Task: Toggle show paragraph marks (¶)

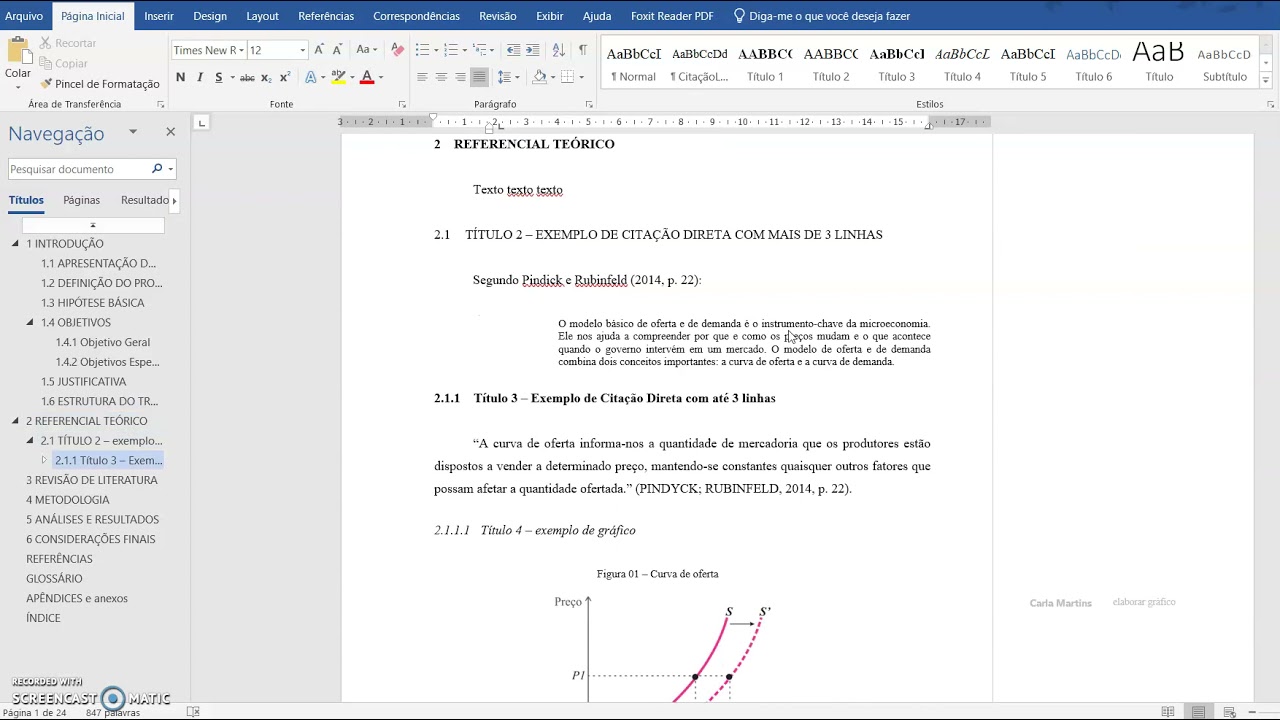Action: [582, 50]
